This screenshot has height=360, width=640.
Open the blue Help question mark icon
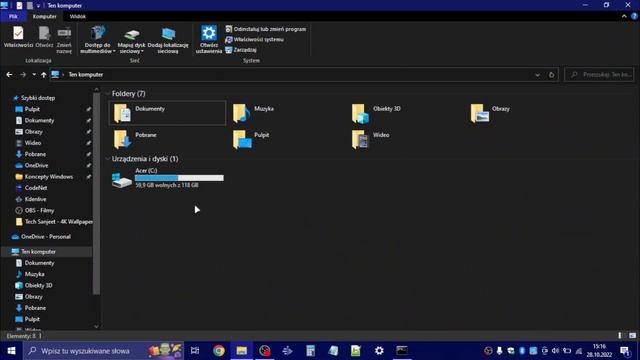(x=634, y=16)
